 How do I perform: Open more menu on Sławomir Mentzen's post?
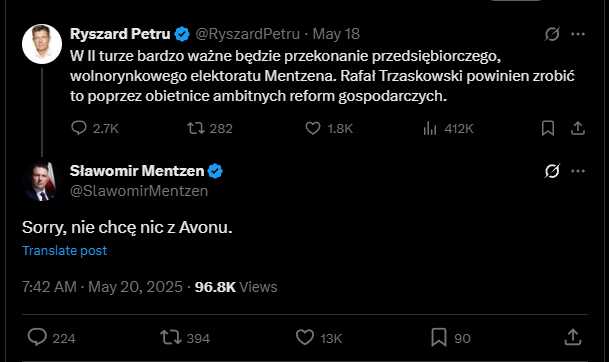pyautogui.click(x=578, y=171)
